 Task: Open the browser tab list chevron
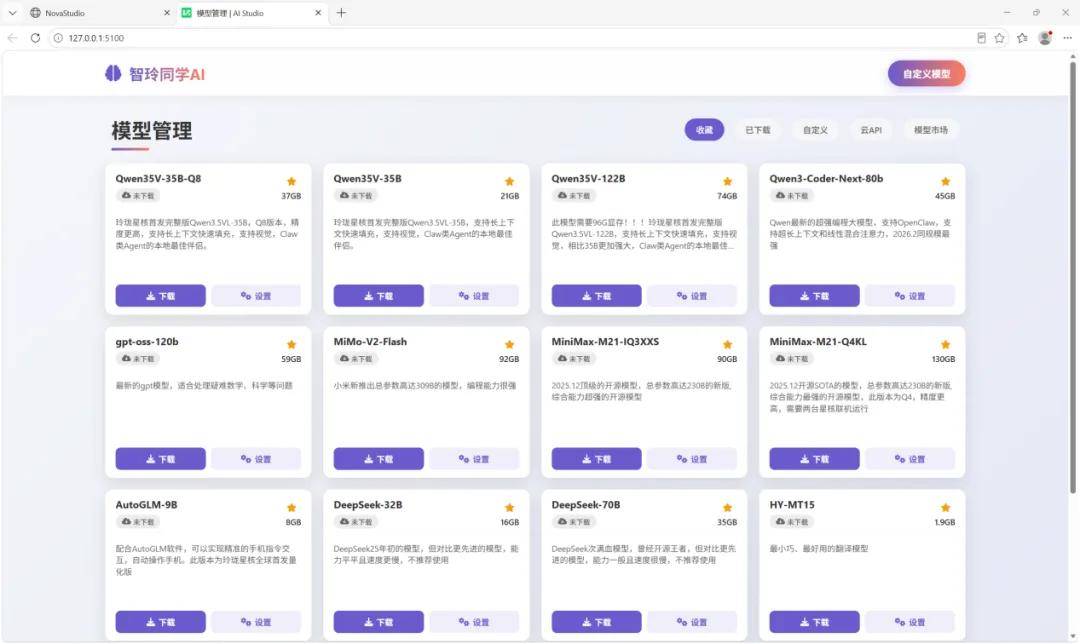click(12, 13)
